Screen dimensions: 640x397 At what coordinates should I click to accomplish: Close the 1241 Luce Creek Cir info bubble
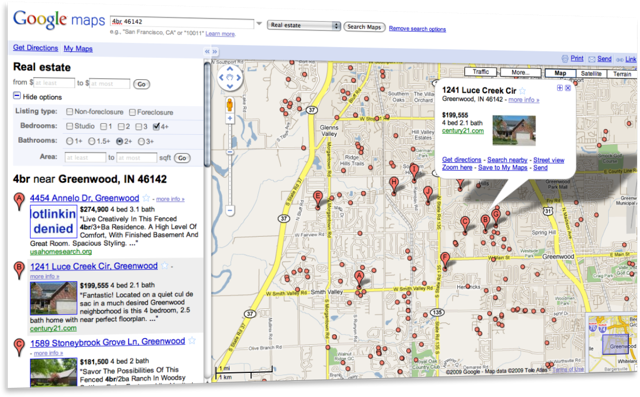tap(568, 88)
